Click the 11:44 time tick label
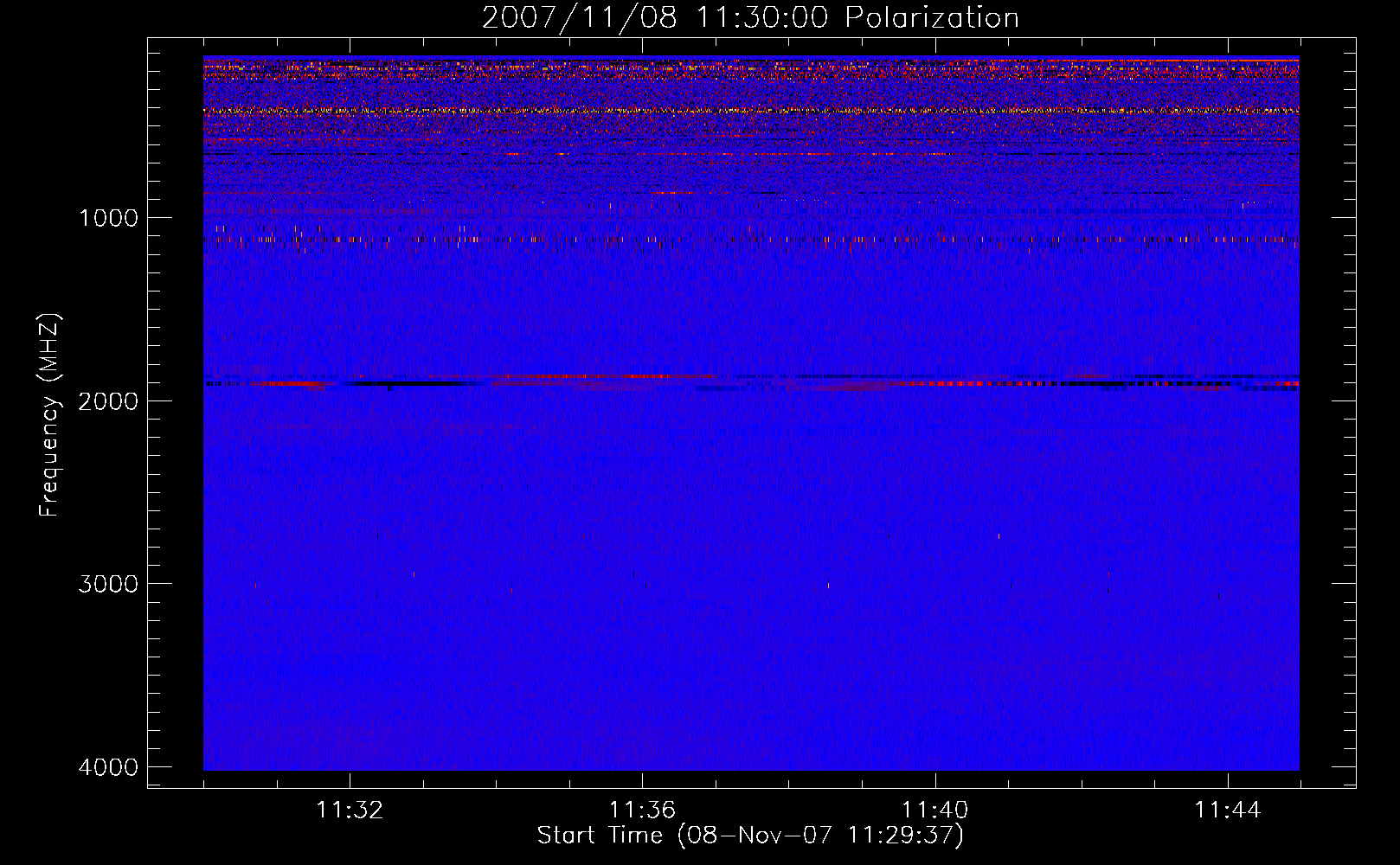 click(x=1228, y=811)
